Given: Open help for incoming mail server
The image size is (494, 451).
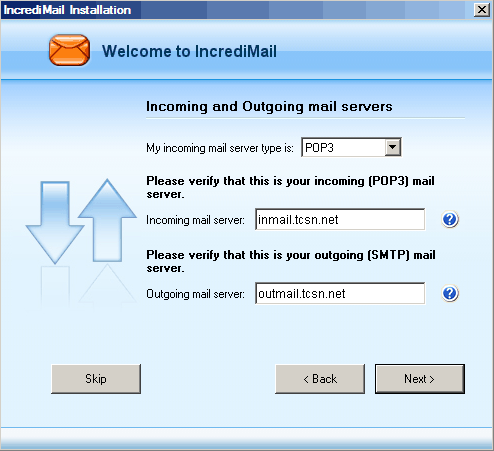Looking at the screenshot, I should [450, 219].
